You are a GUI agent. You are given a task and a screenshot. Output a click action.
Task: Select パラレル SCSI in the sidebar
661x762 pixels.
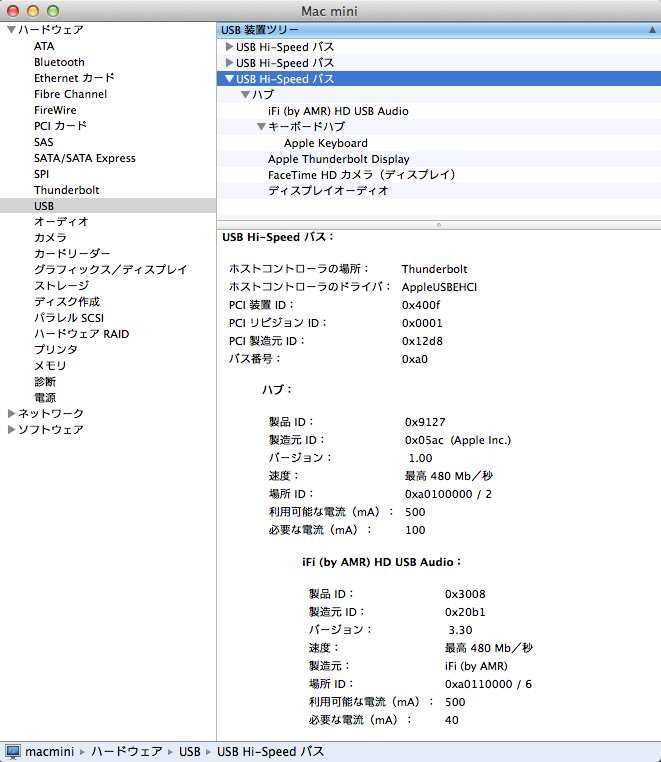(x=69, y=318)
